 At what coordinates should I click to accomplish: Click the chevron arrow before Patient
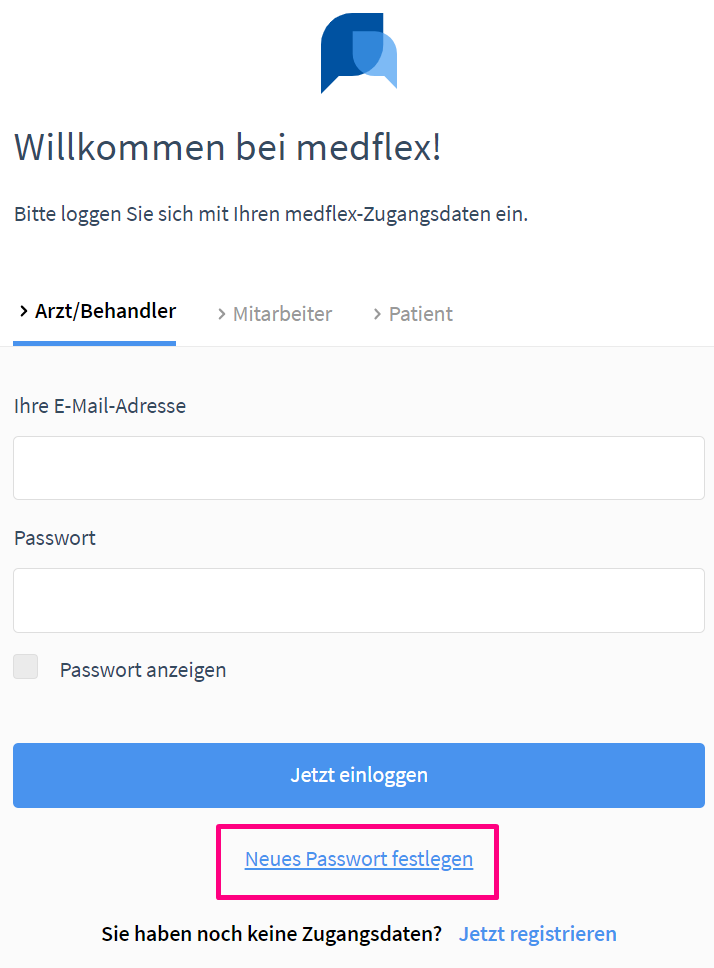pyautogui.click(x=377, y=314)
